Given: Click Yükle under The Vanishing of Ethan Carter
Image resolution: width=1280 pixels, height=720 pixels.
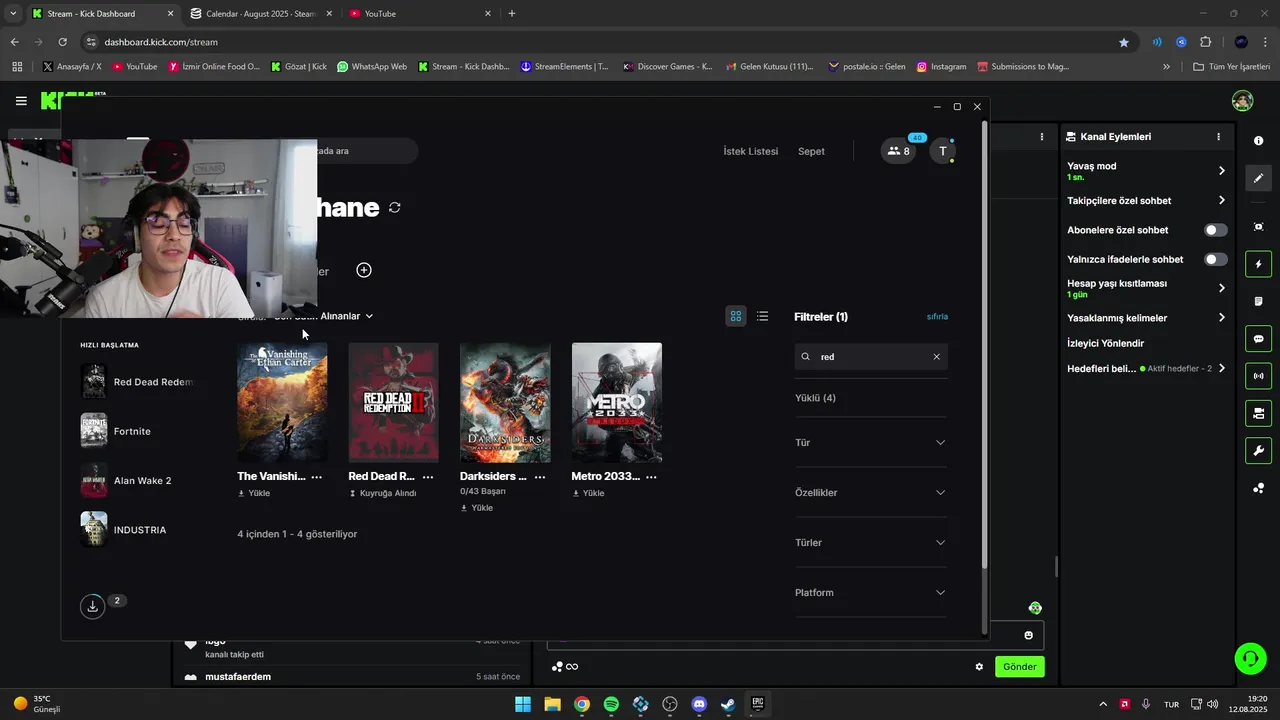Looking at the screenshot, I should click(254, 493).
